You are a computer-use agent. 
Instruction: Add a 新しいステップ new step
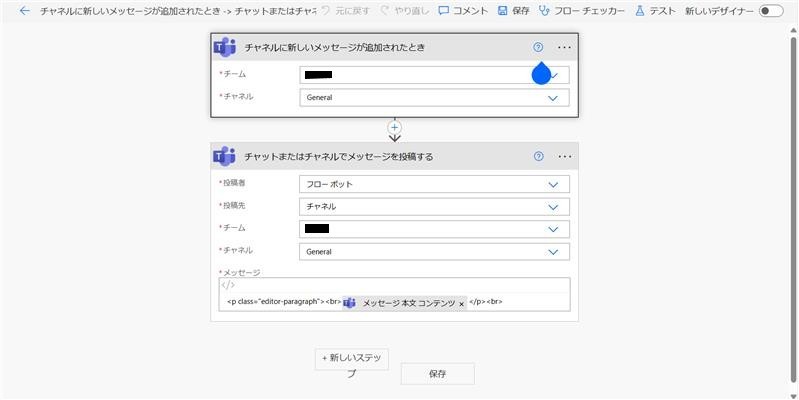pos(352,359)
